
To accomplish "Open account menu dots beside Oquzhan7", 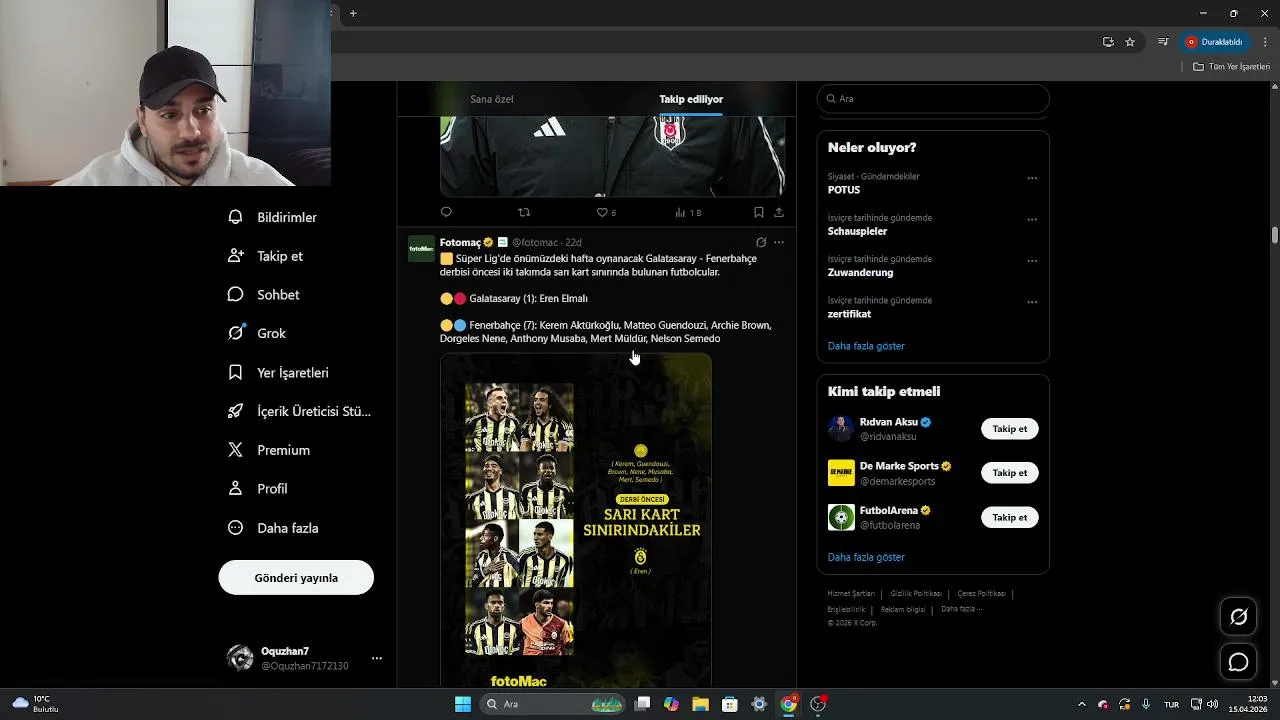I will [x=377, y=658].
